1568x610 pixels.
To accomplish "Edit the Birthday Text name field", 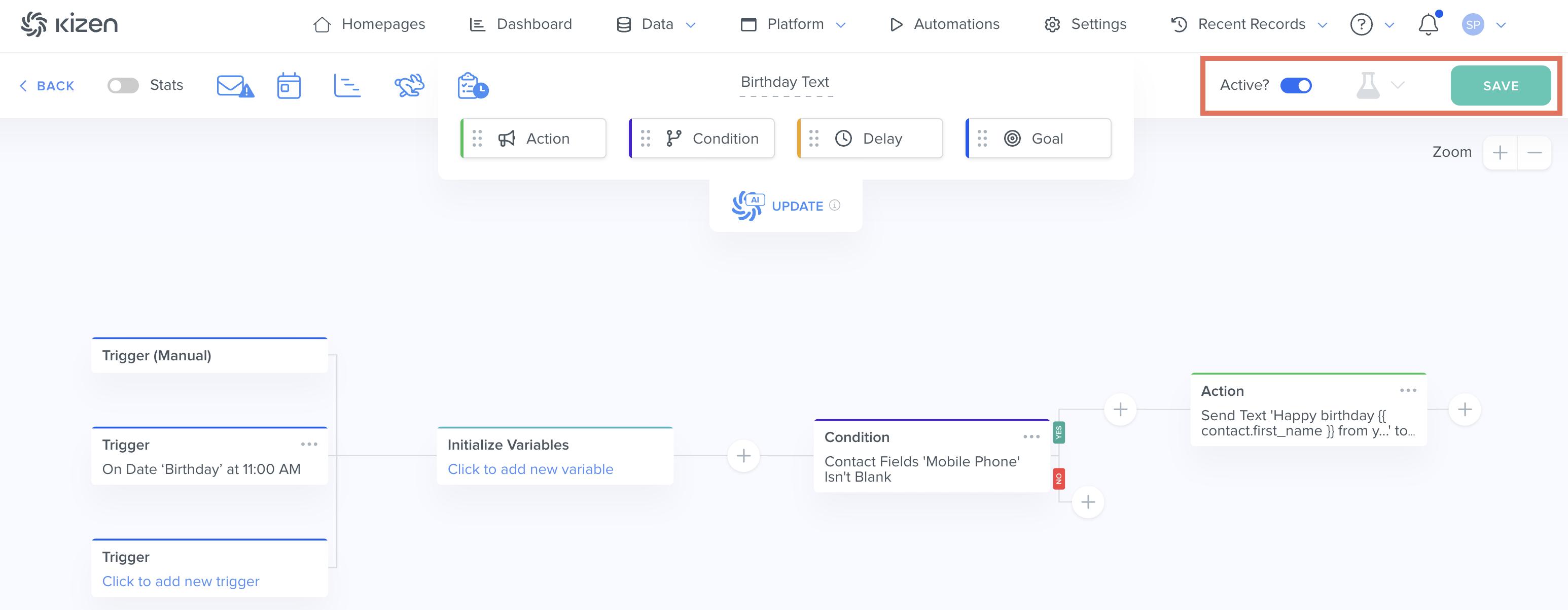I will click(x=785, y=82).
